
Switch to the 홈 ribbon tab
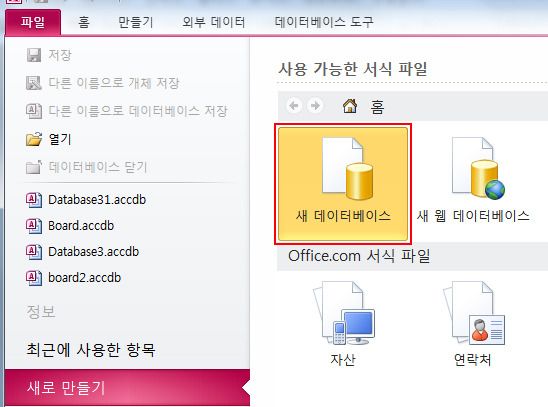coord(84,22)
